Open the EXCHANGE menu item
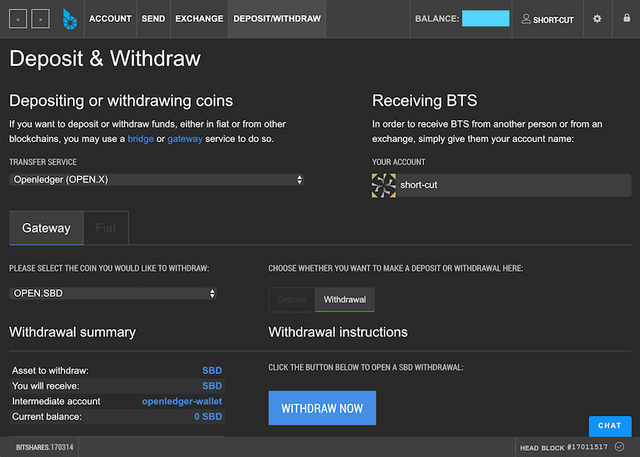The image size is (640, 457). click(x=199, y=19)
